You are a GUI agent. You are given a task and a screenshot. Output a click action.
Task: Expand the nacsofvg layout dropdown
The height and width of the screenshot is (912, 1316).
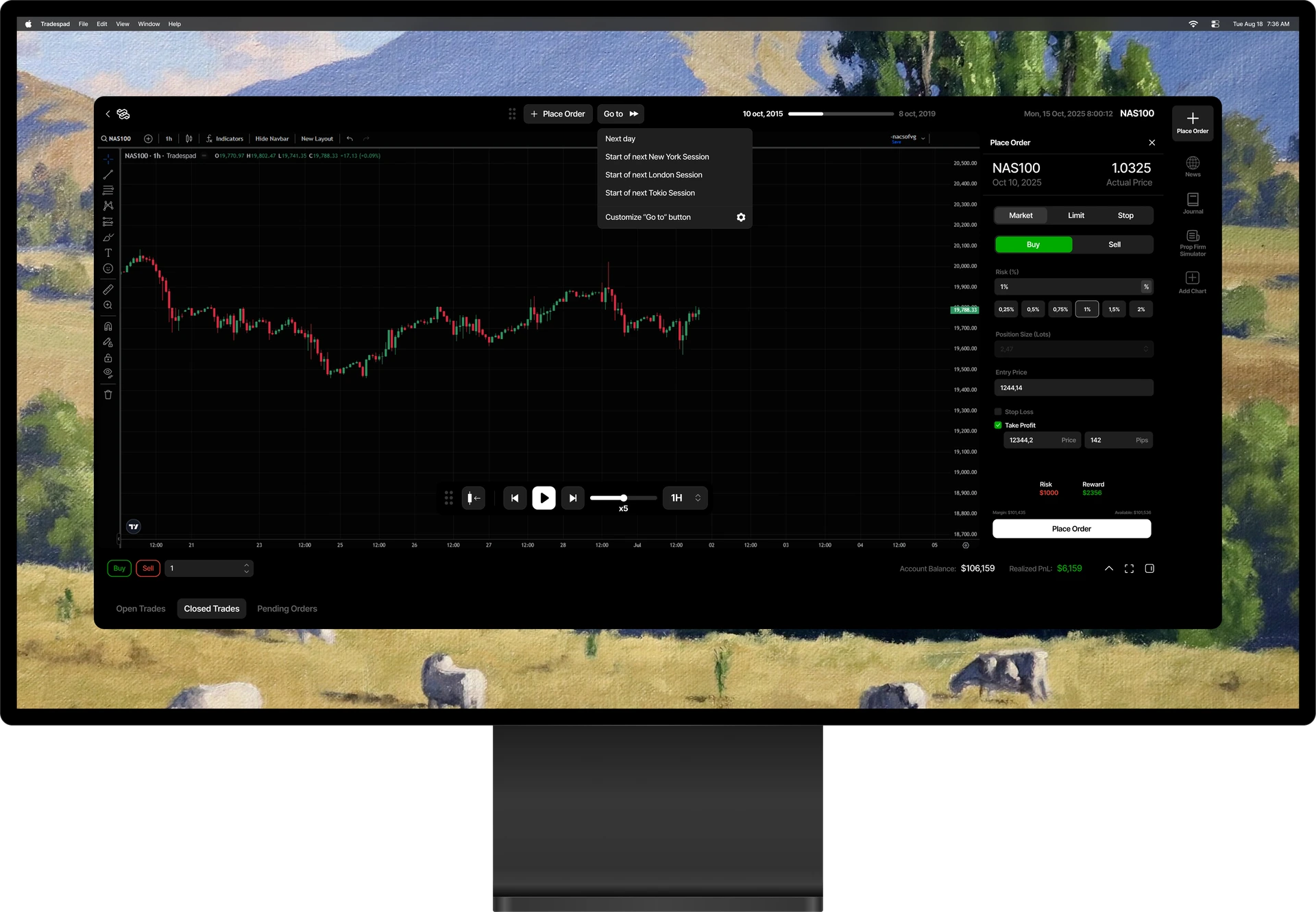923,138
